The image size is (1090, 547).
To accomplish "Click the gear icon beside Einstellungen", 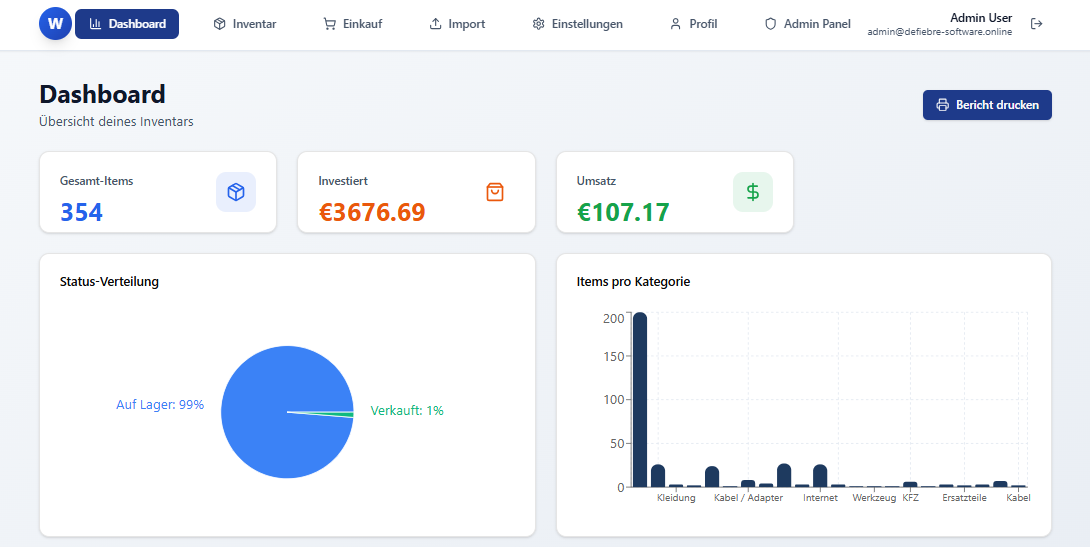I will (538, 24).
